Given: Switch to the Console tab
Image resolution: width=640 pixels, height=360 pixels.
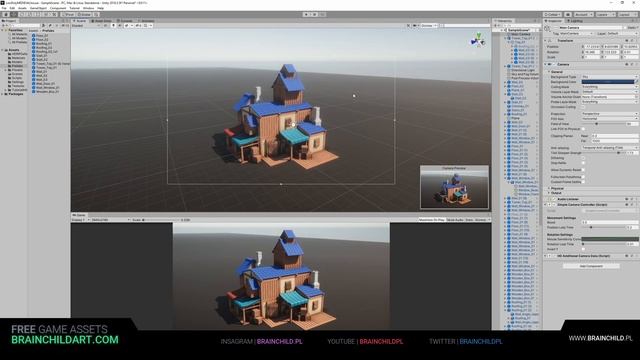Looking at the screenshot, I should tap(125, 20).
